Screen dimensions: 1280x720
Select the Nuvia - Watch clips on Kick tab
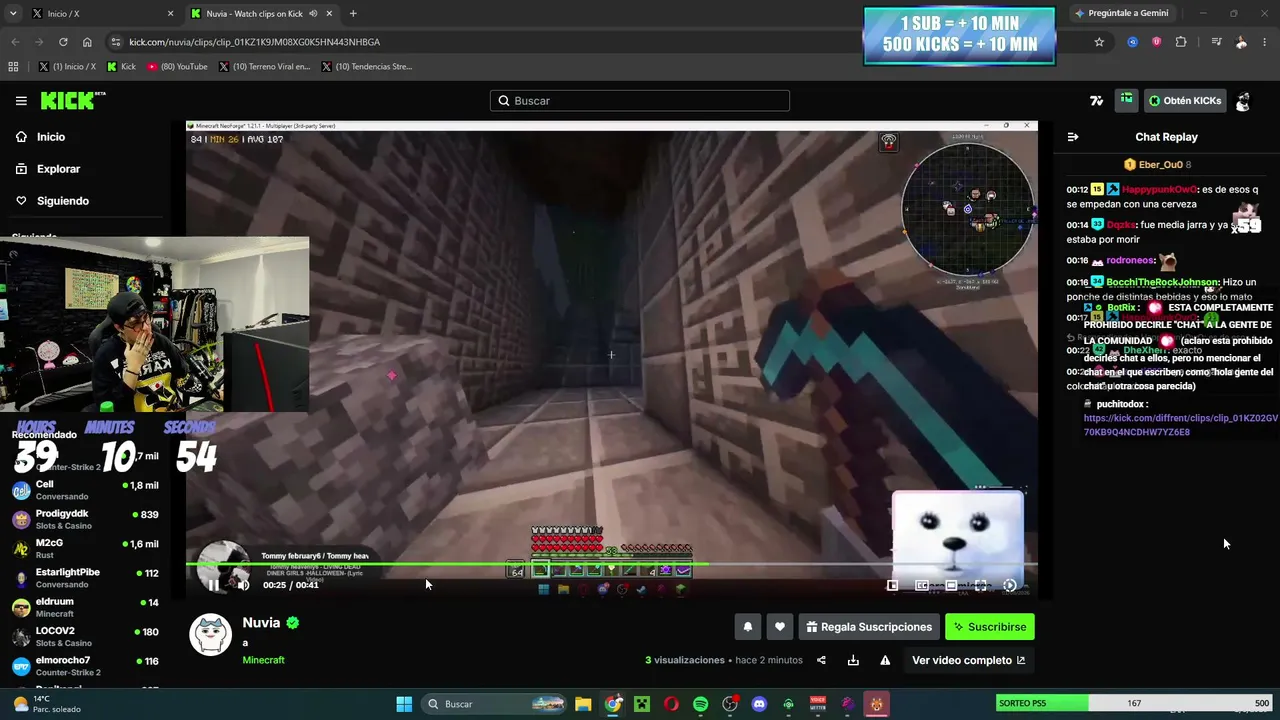pyautogui.click(x=262, y=14)
